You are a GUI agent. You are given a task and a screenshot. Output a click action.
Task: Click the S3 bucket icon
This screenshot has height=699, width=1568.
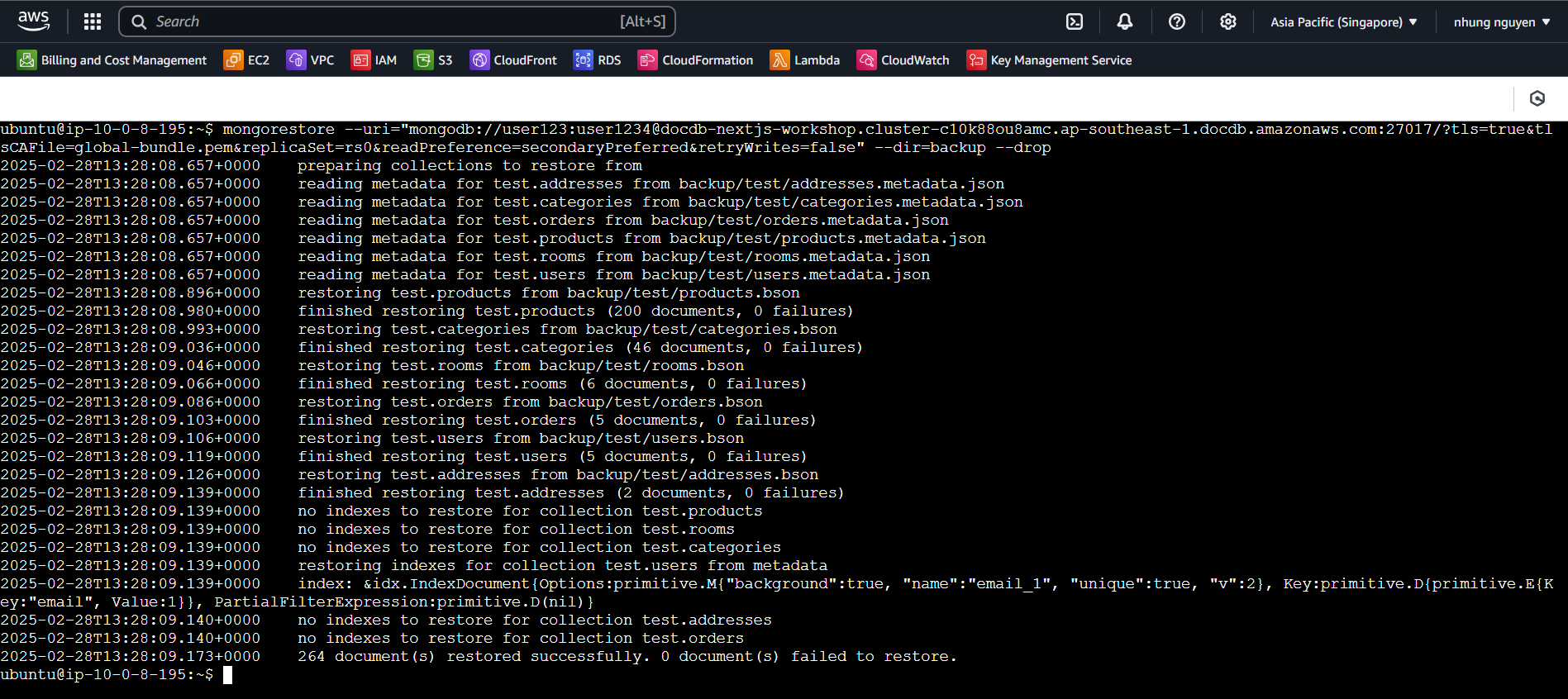click(x=423, y=60)
